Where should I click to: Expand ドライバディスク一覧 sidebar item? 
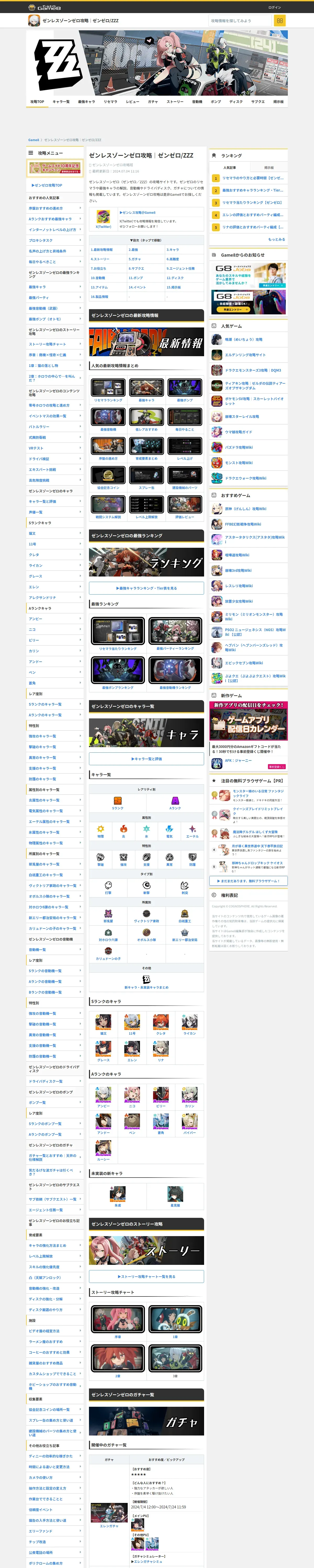[55, 1081]
